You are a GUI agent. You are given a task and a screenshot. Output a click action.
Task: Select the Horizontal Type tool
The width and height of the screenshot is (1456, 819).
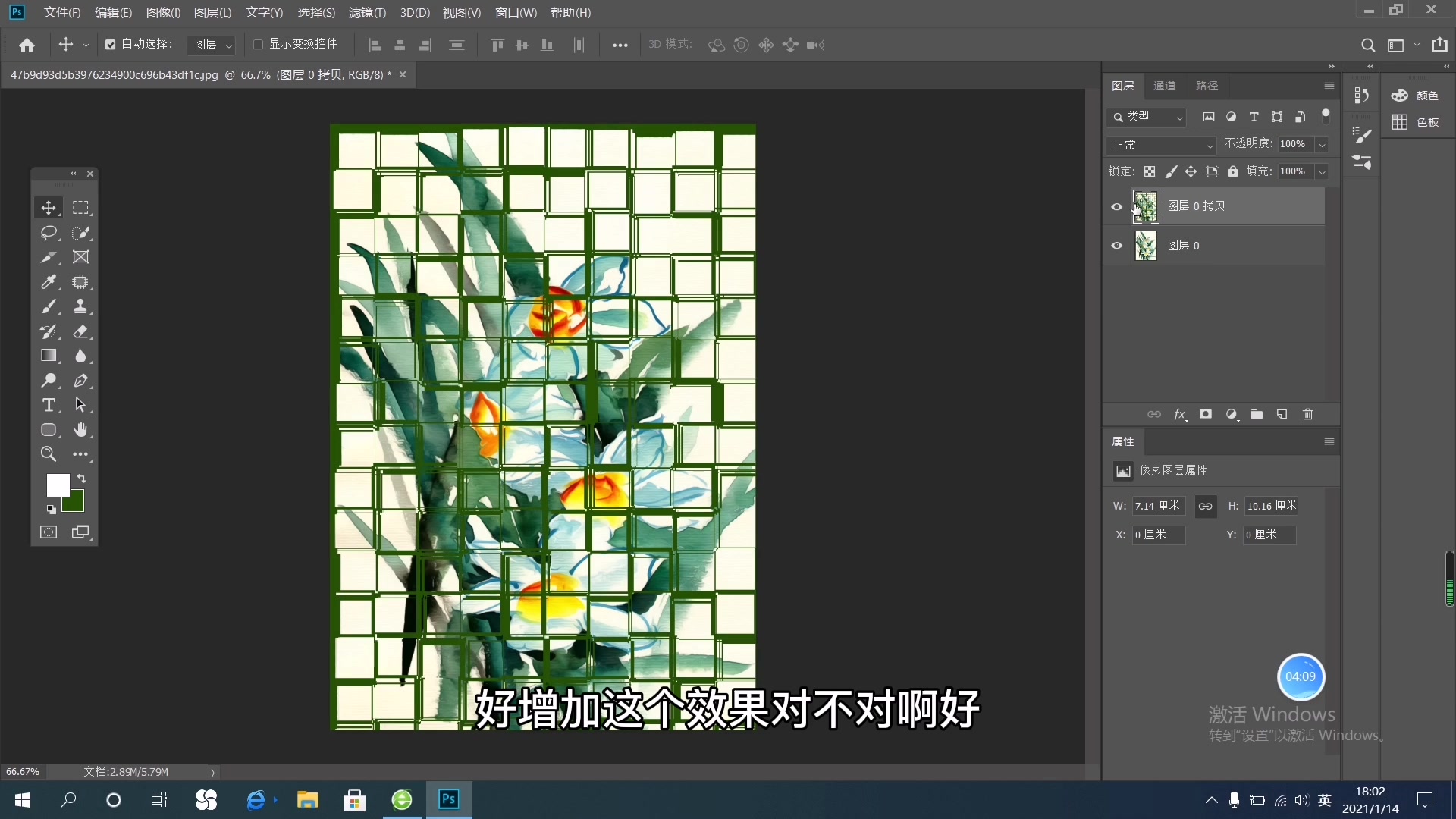point(49,405)
